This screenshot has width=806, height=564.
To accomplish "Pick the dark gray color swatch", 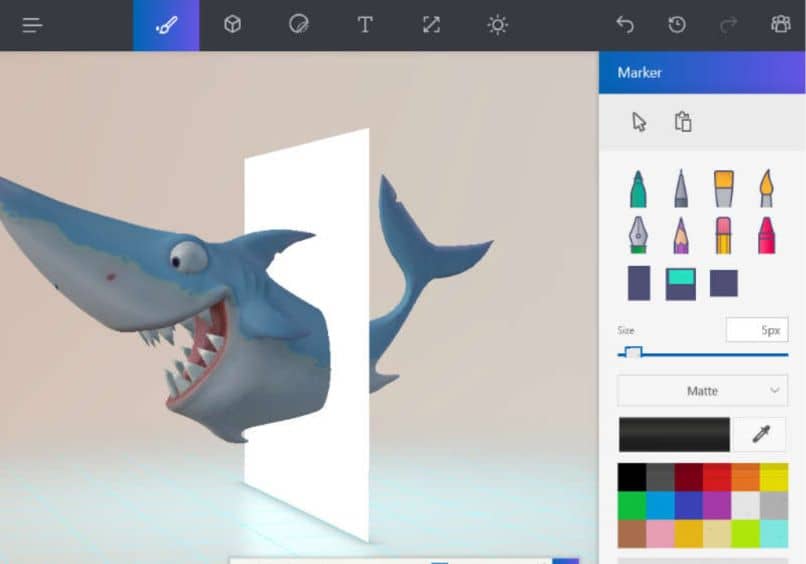I will pyautogui.click(x=660, y=477).
